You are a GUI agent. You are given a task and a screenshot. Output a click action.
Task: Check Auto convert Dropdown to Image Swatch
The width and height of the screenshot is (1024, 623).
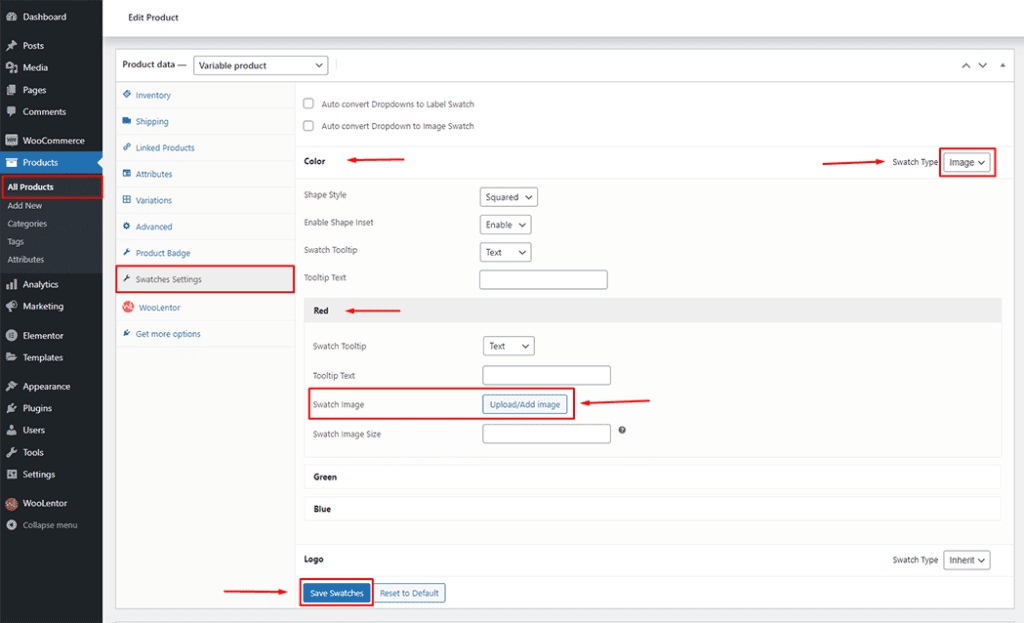point(309,126)
